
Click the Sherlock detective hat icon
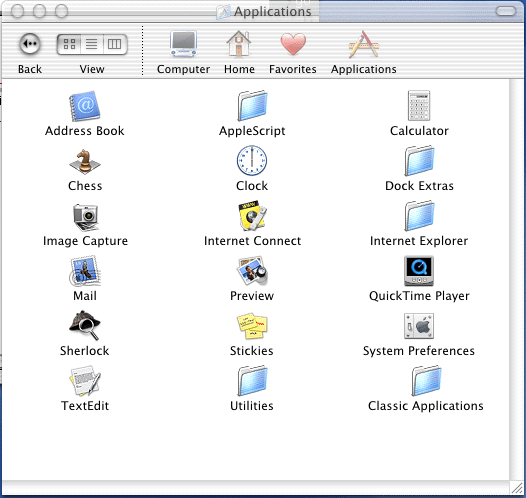tap(85, 325)
